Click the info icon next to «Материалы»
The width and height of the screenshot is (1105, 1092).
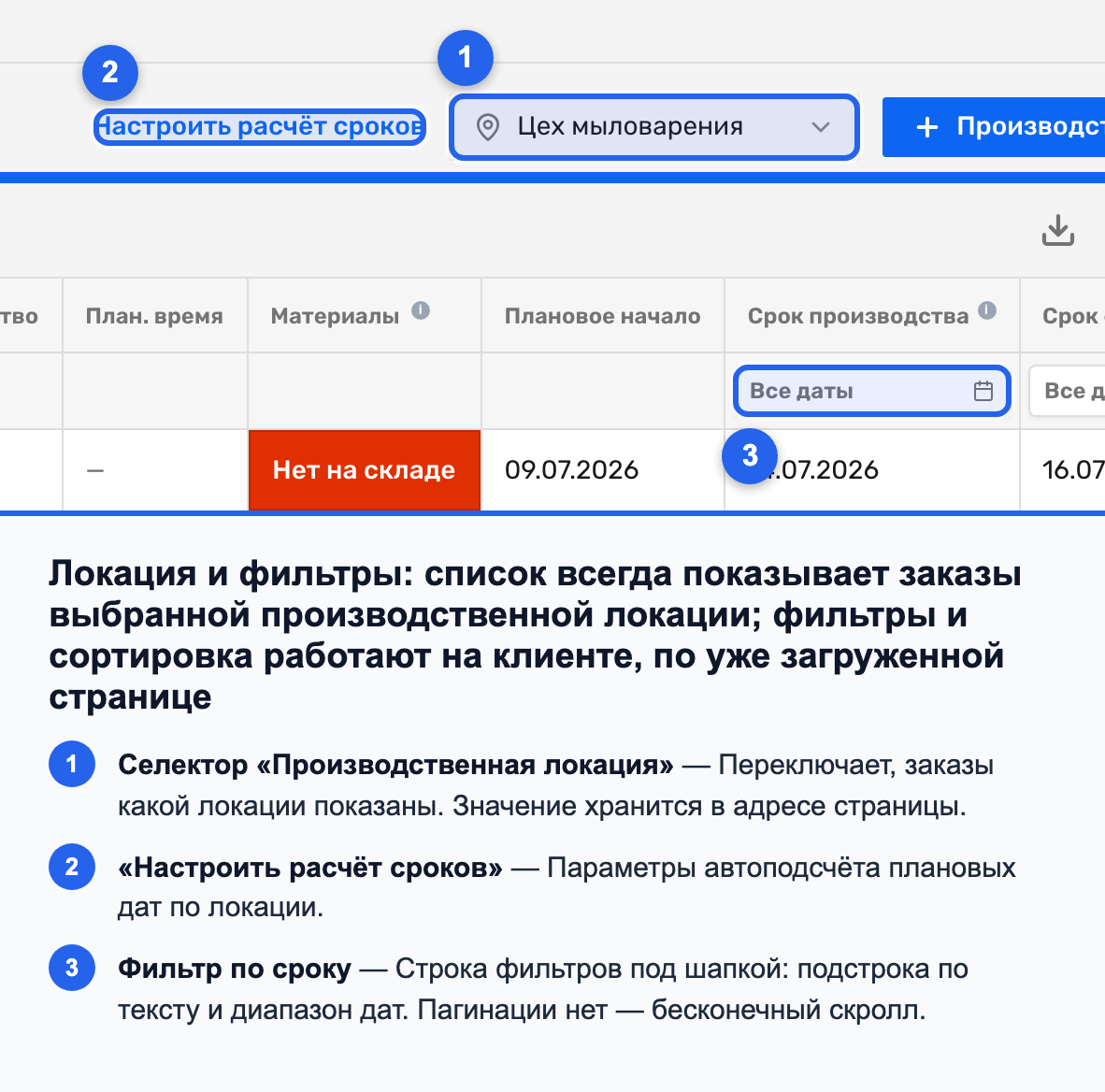421,310
